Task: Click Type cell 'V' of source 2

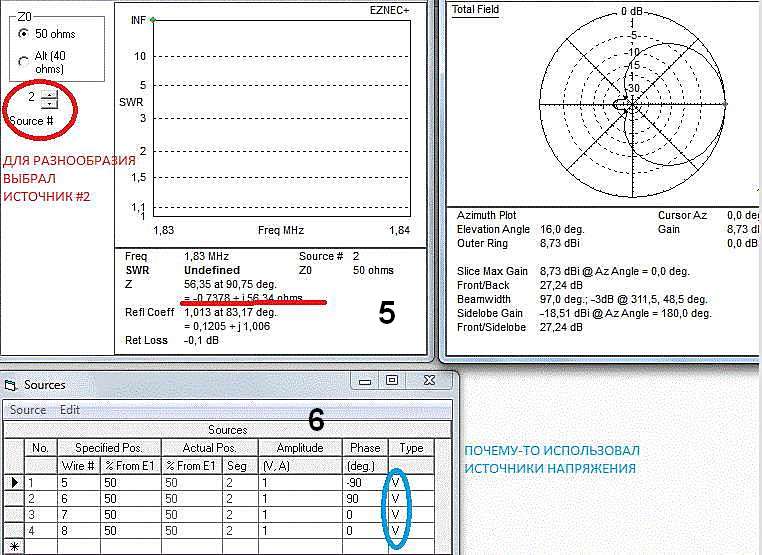Action: pos(411,499)
